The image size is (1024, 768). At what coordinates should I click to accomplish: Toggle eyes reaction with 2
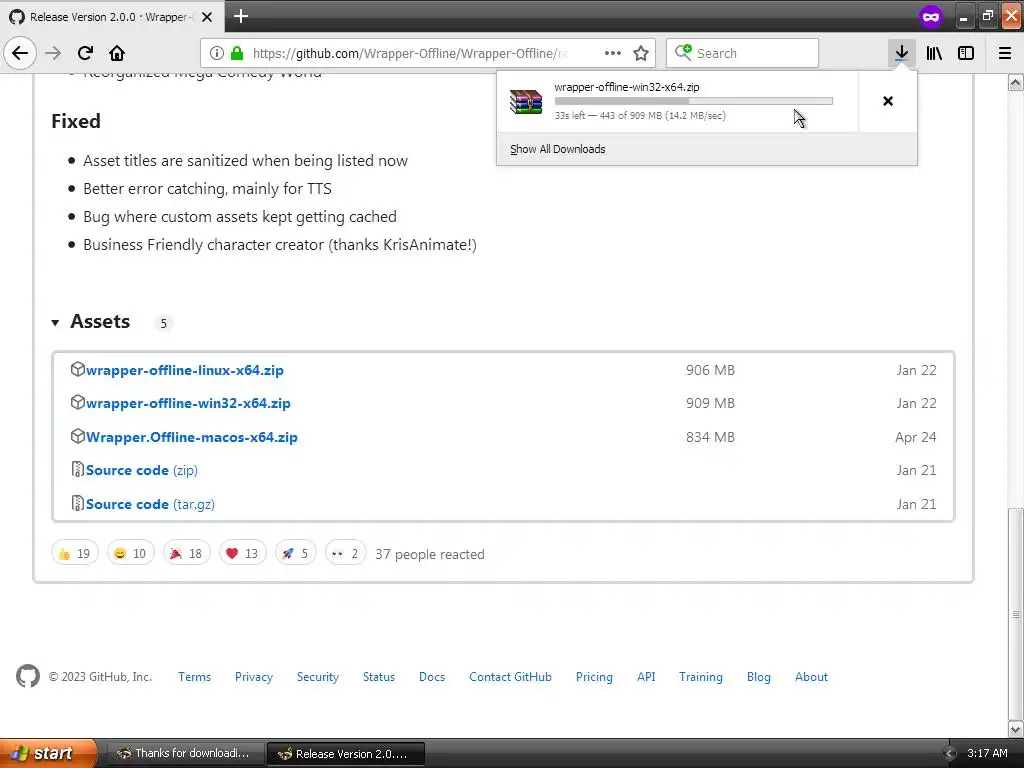tap(345, 553)
